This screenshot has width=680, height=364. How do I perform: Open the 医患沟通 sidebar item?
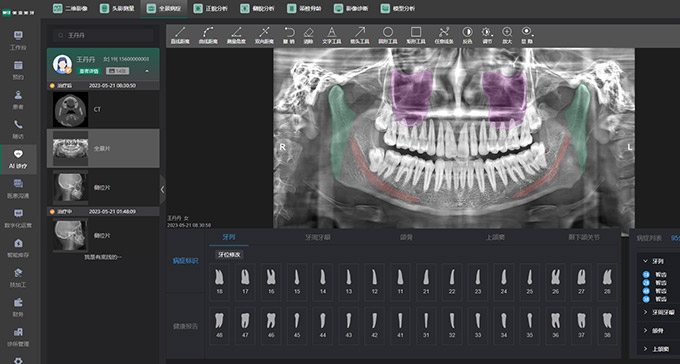pyautogui.click(x=18, y=189)
